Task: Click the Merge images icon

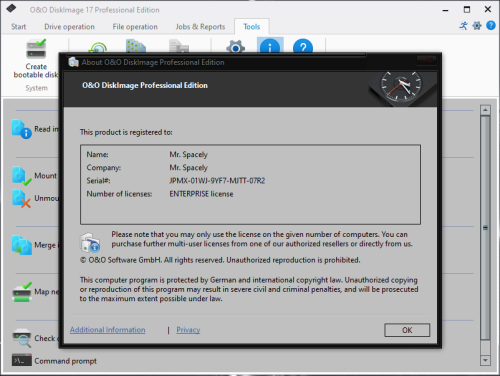Action: (x=22, y=245)
